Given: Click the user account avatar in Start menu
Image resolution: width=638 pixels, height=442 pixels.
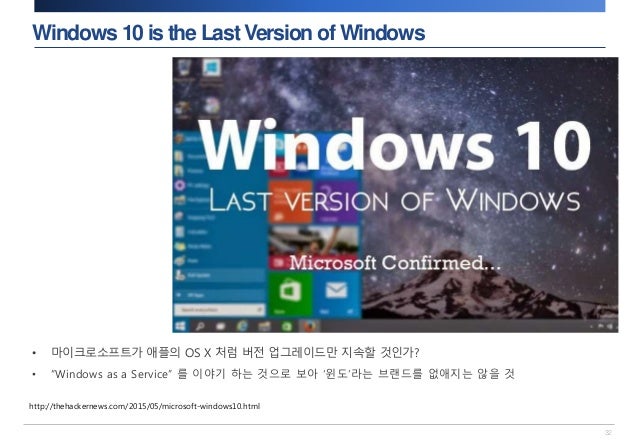Looking at the screenshot, I should 179,139.
